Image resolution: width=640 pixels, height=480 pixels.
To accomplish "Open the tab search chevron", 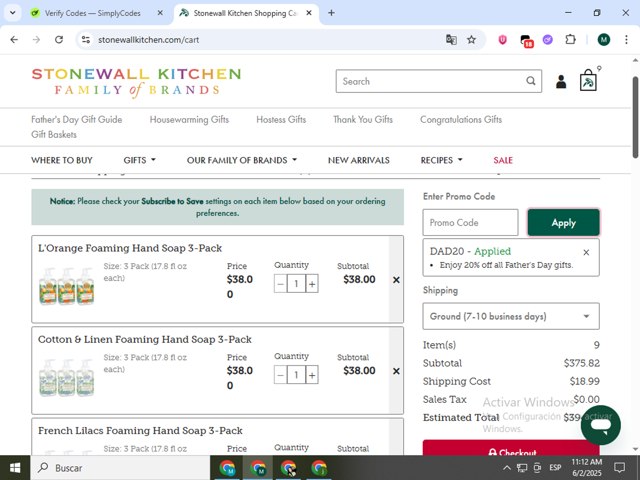I will tap(13, 13).
